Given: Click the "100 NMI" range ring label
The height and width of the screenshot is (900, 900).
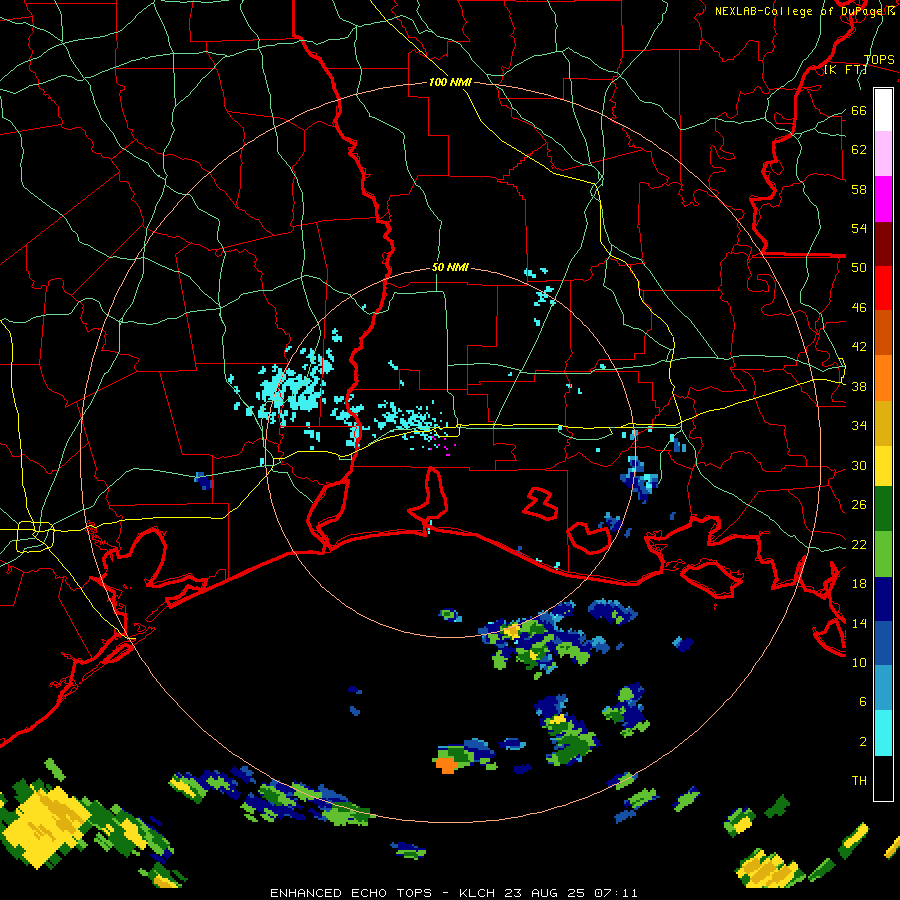Looking at the screenshot, I should click(450, 82).
